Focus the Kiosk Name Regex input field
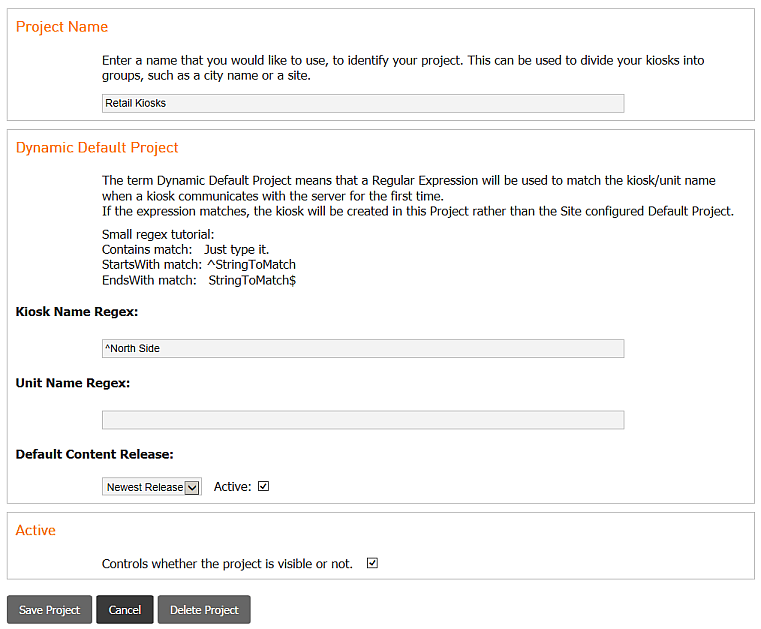Image resolution: width=761 pixels, height=629 pixels. coord(363,348)
